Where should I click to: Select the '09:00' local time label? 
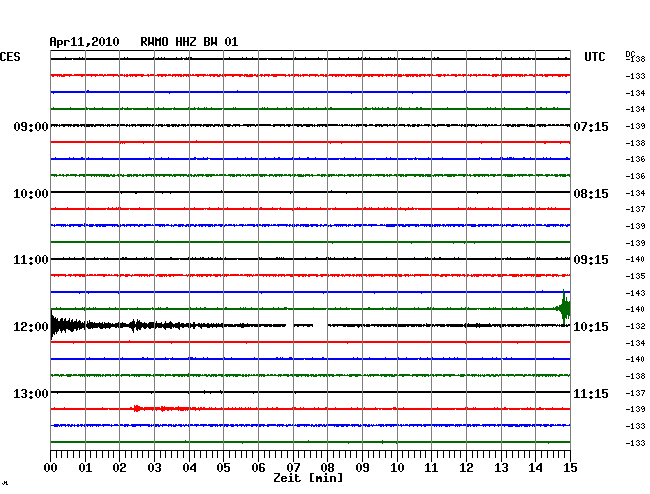coord(31,126)
